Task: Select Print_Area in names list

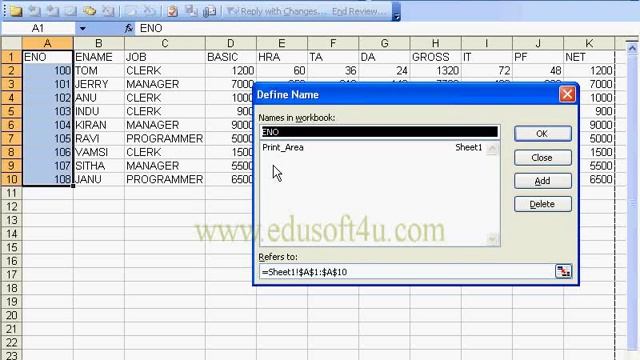Action: click(373, 147)
